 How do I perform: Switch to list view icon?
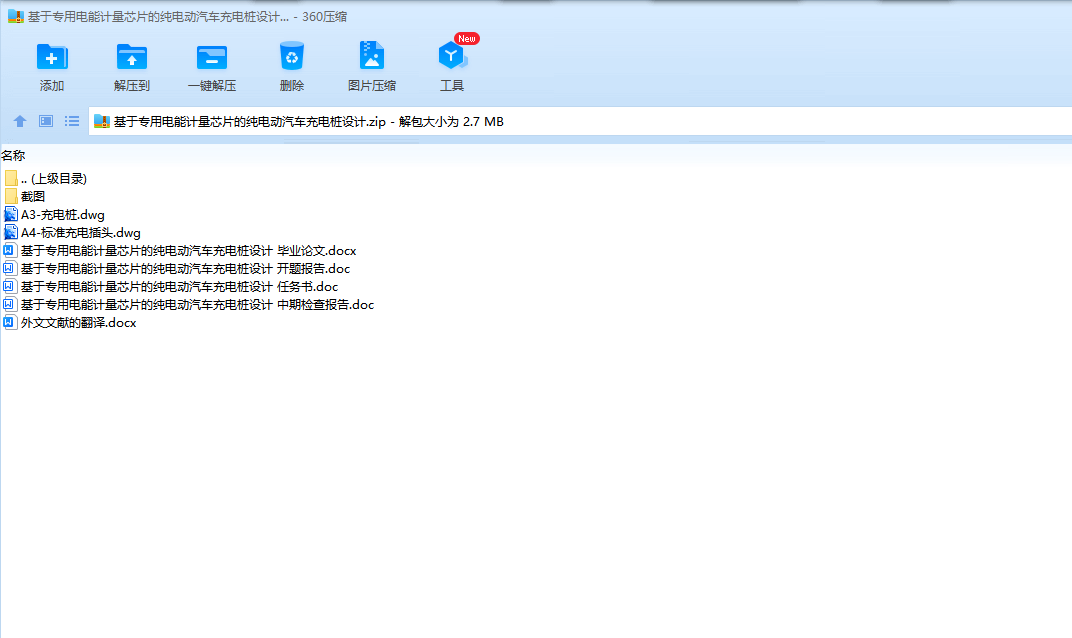tap(72, 121)
